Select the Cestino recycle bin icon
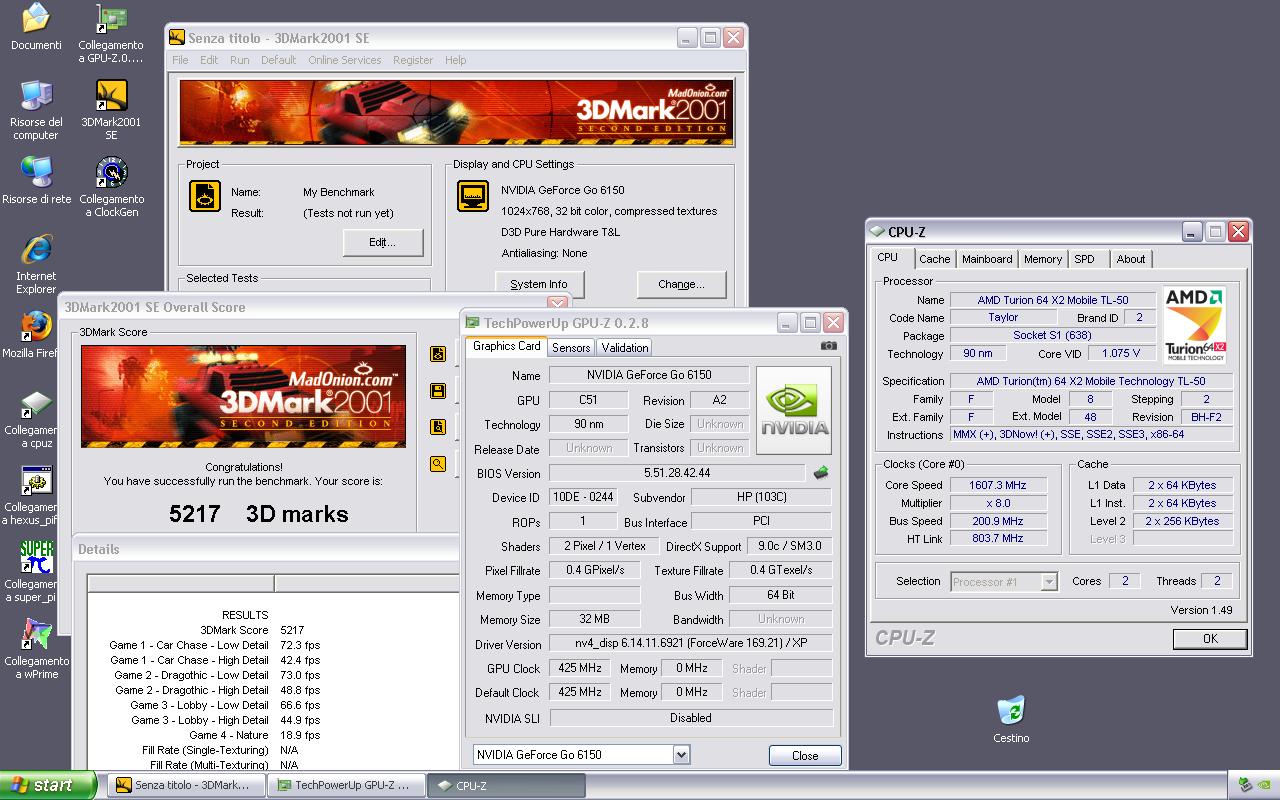Image resolution: width=1280 pixels, height=800 pixels. [1011, 720]
